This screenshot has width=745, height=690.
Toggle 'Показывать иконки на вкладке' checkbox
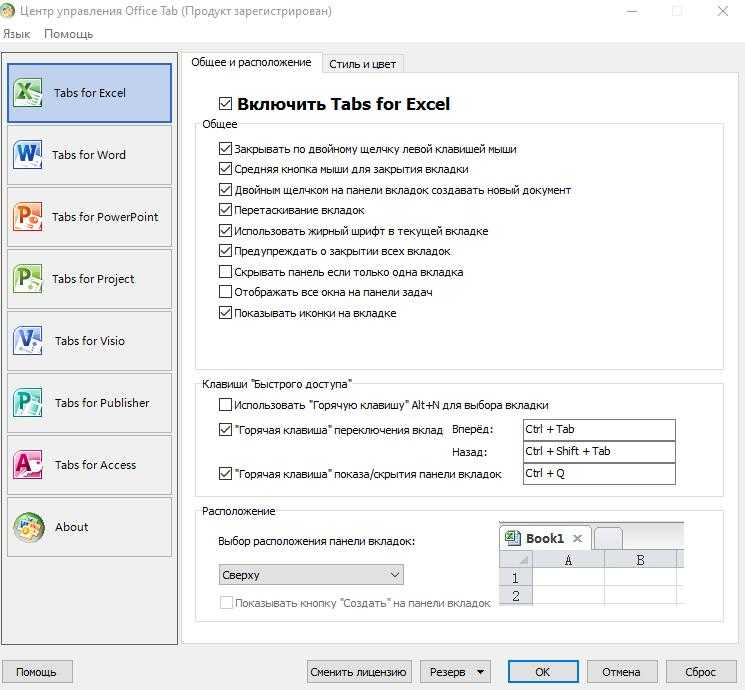[225, 313]
